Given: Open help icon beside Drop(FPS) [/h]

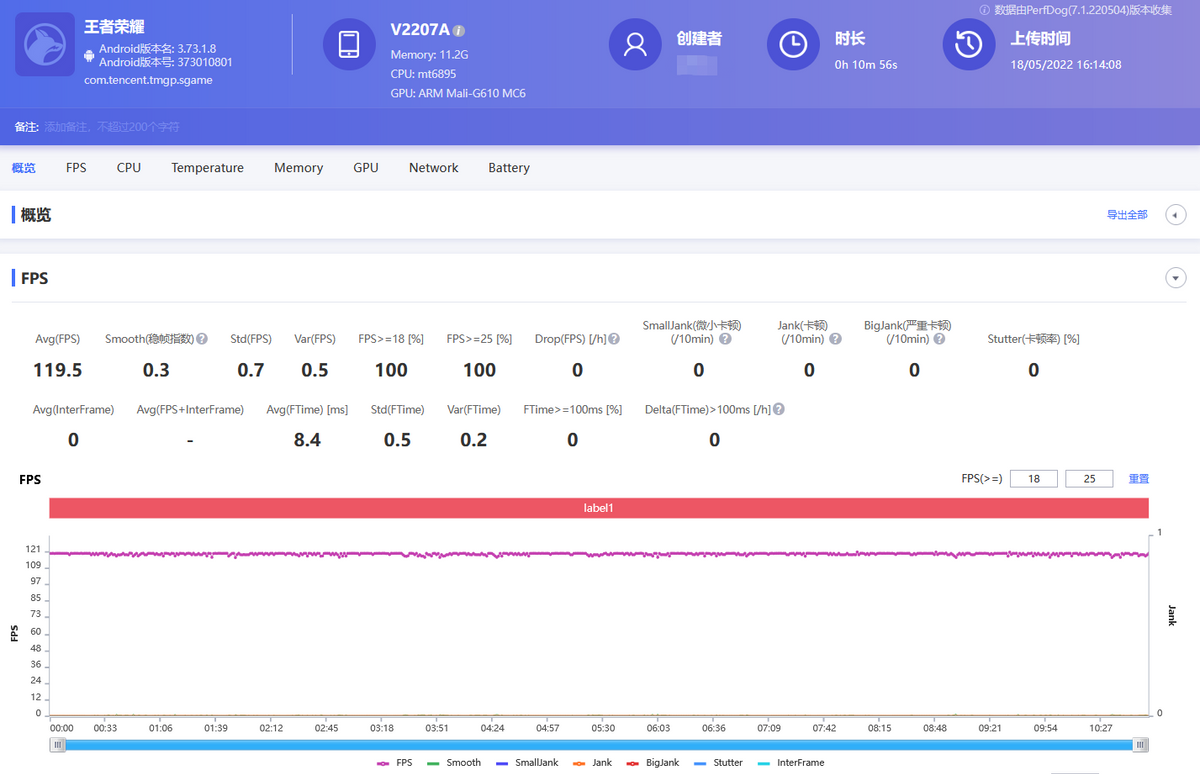Looking at the screenshot, I should [614, 339].
